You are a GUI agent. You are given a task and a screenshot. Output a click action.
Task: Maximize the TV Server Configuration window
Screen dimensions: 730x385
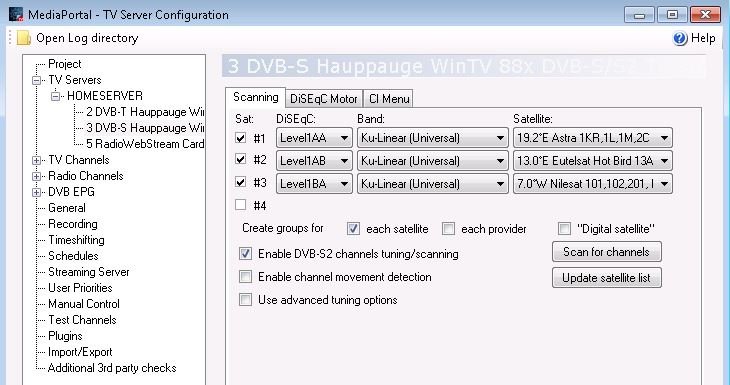(x=672, y=14)
